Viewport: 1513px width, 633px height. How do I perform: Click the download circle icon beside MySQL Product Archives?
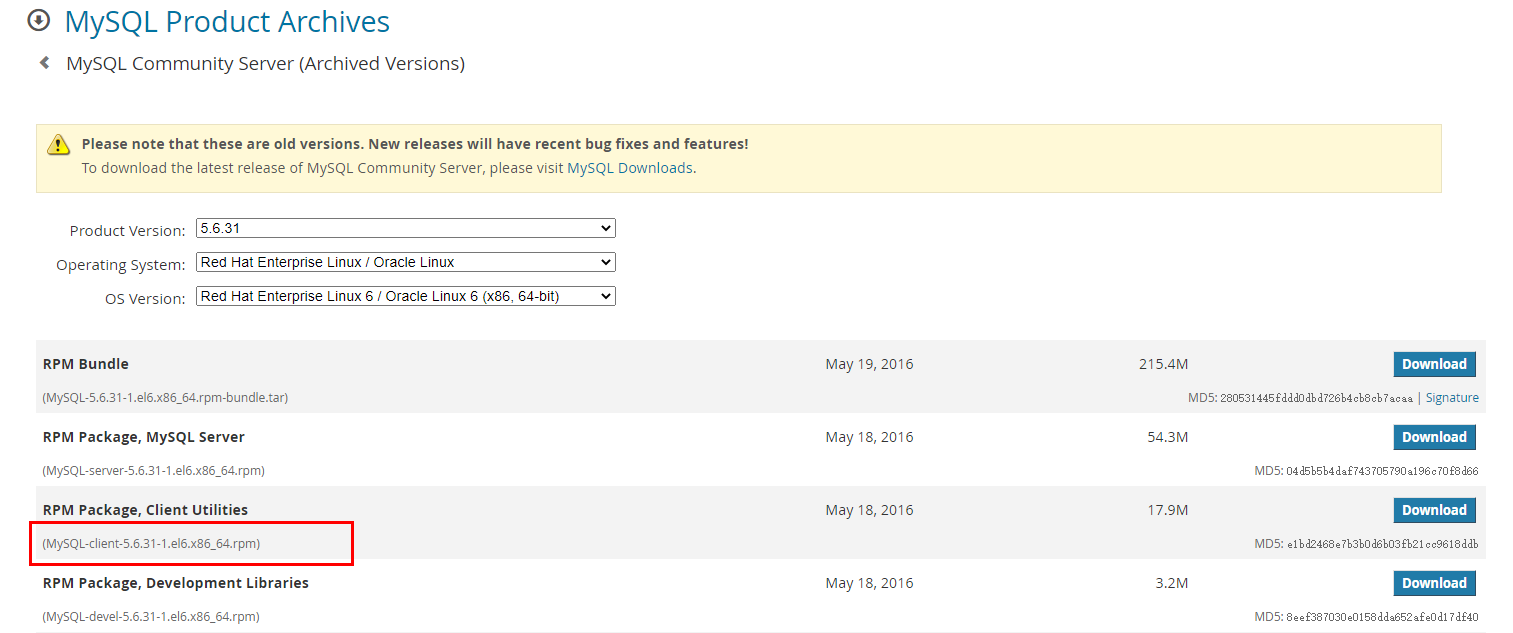click(39, 20)
